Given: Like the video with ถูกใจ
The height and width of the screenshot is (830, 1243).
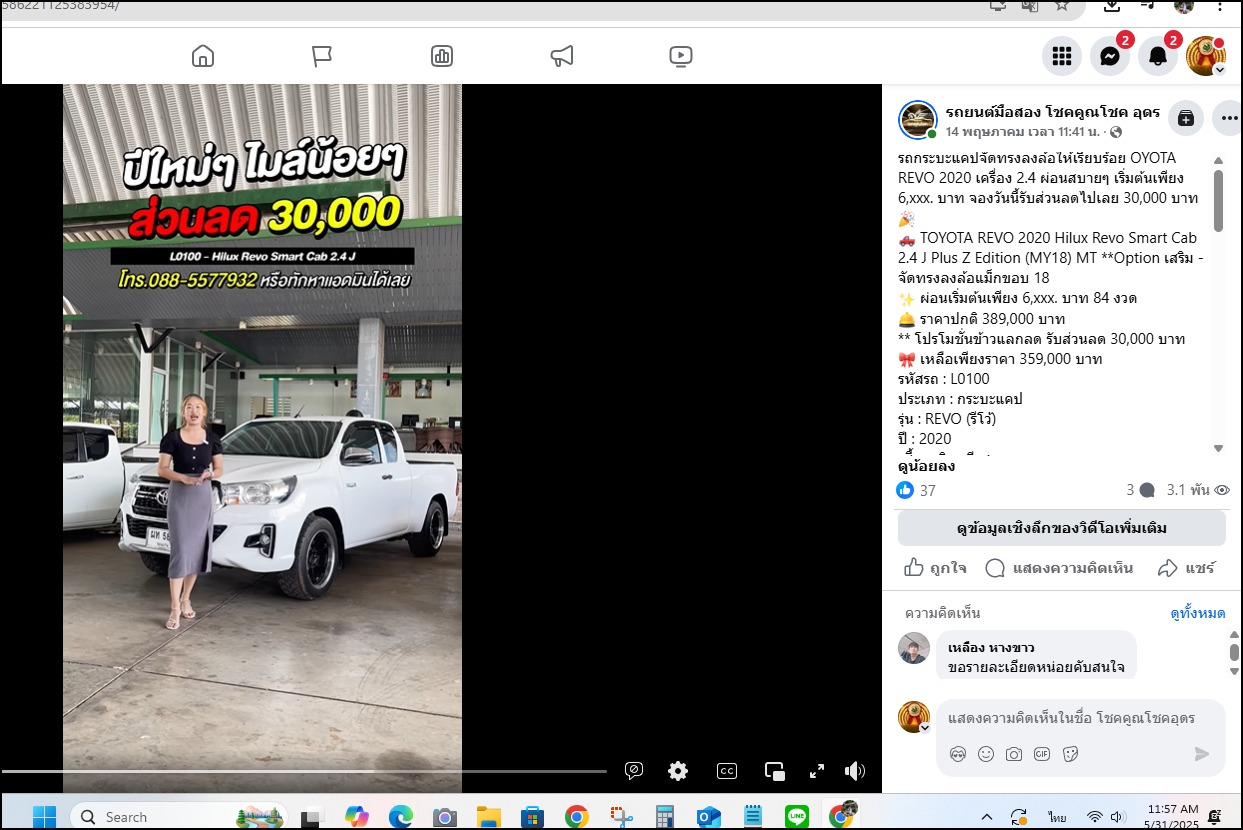Looking at the screenshot, I should tap(935, 568).
